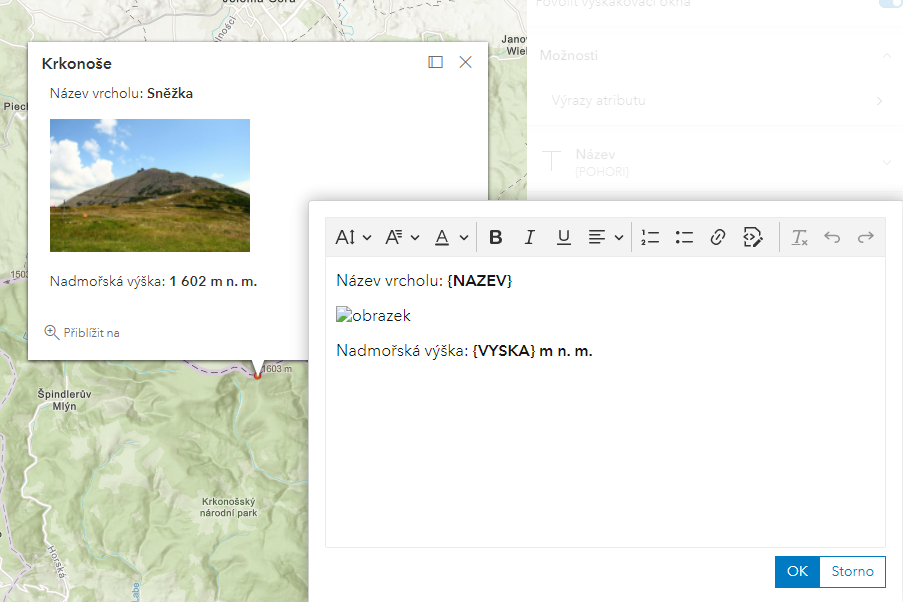Screen dimensions: 903x602
Task: Open the alignment dropdown arrow
Action: tap(619, 237)
